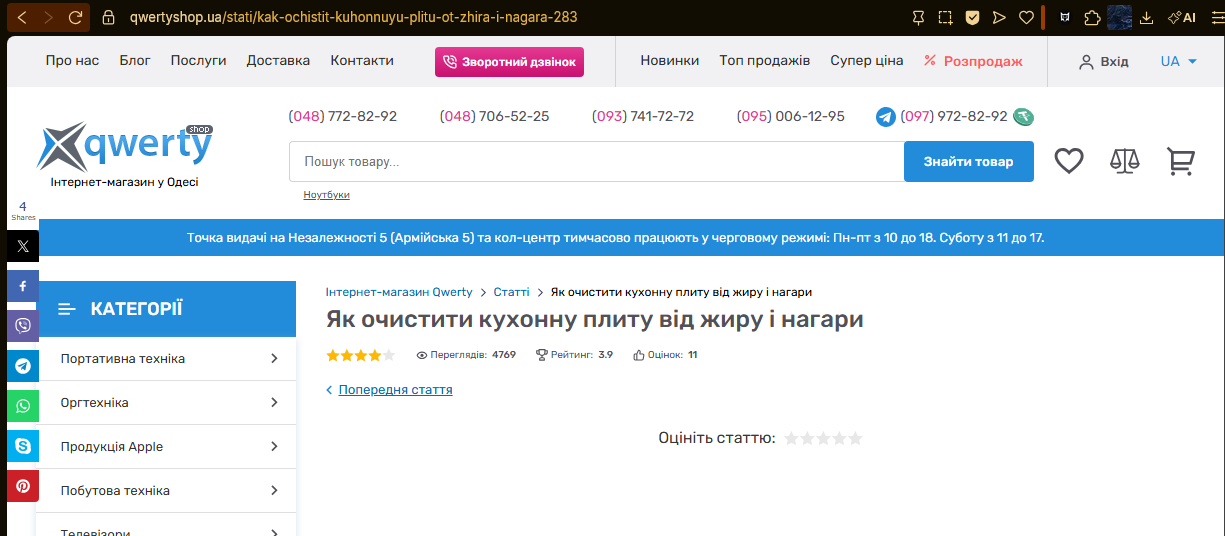Click the padlock site-info icon
The width and height of the screenshot is (1225, 536).
click(109, 17)
